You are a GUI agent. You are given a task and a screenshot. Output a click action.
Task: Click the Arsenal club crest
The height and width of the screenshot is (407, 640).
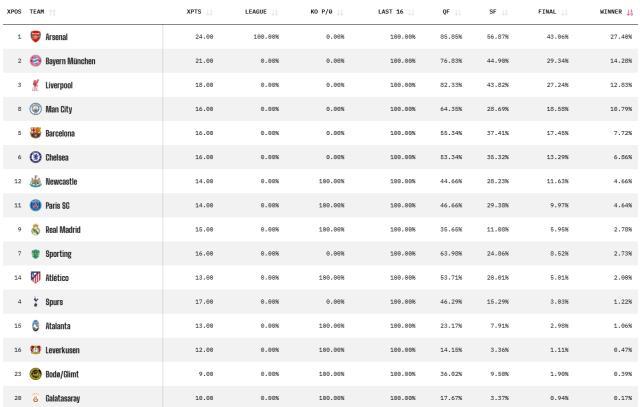[x=35, y=37]
